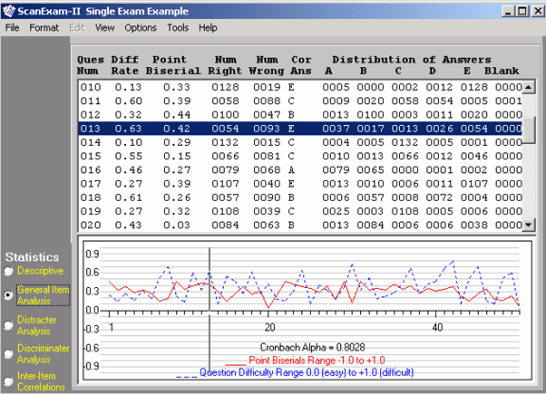Choose the Discriminater Analysis radio option
The height and width of the screenshot is (394, 546).
8,354
